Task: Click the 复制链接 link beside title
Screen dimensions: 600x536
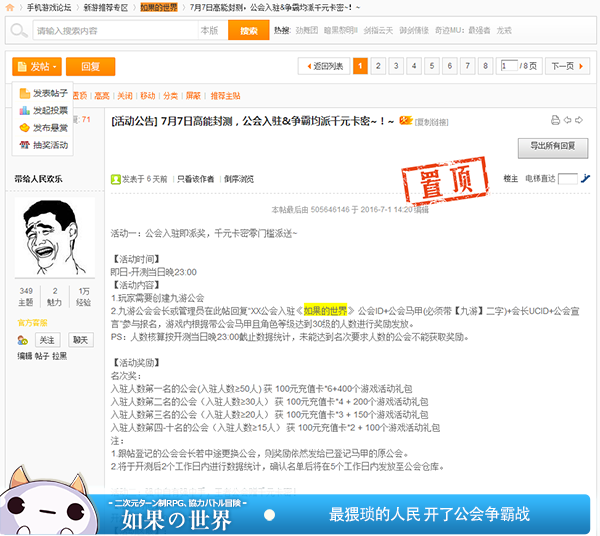Action: [432, 122]
